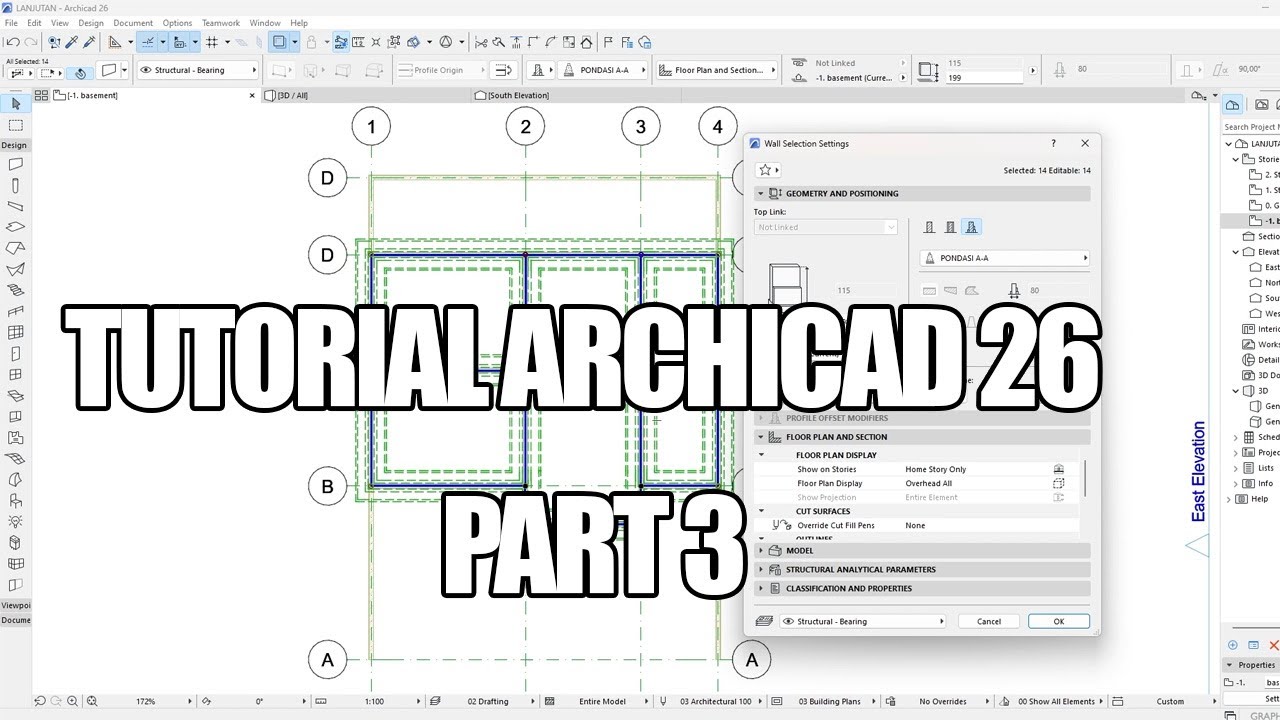
Task: Select the Marquee tool
Action: tap(15, 125)
